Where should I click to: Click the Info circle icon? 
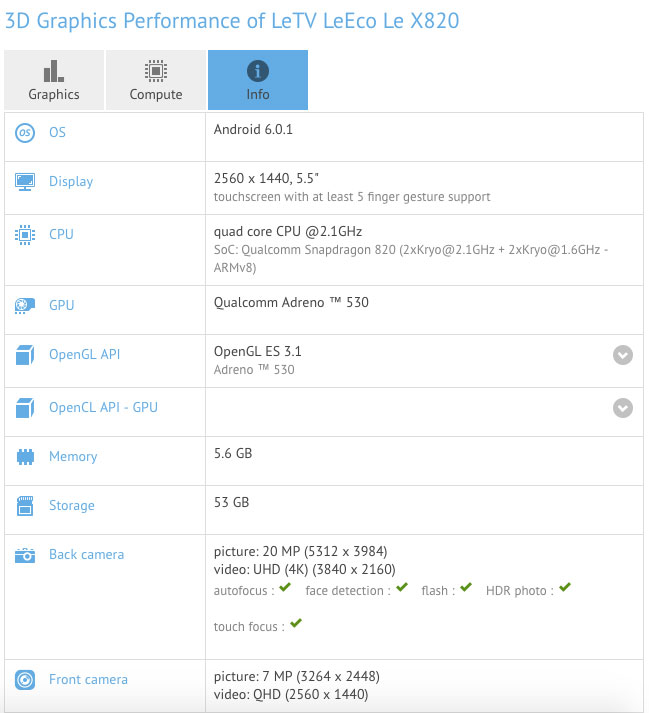click(258, 71)
